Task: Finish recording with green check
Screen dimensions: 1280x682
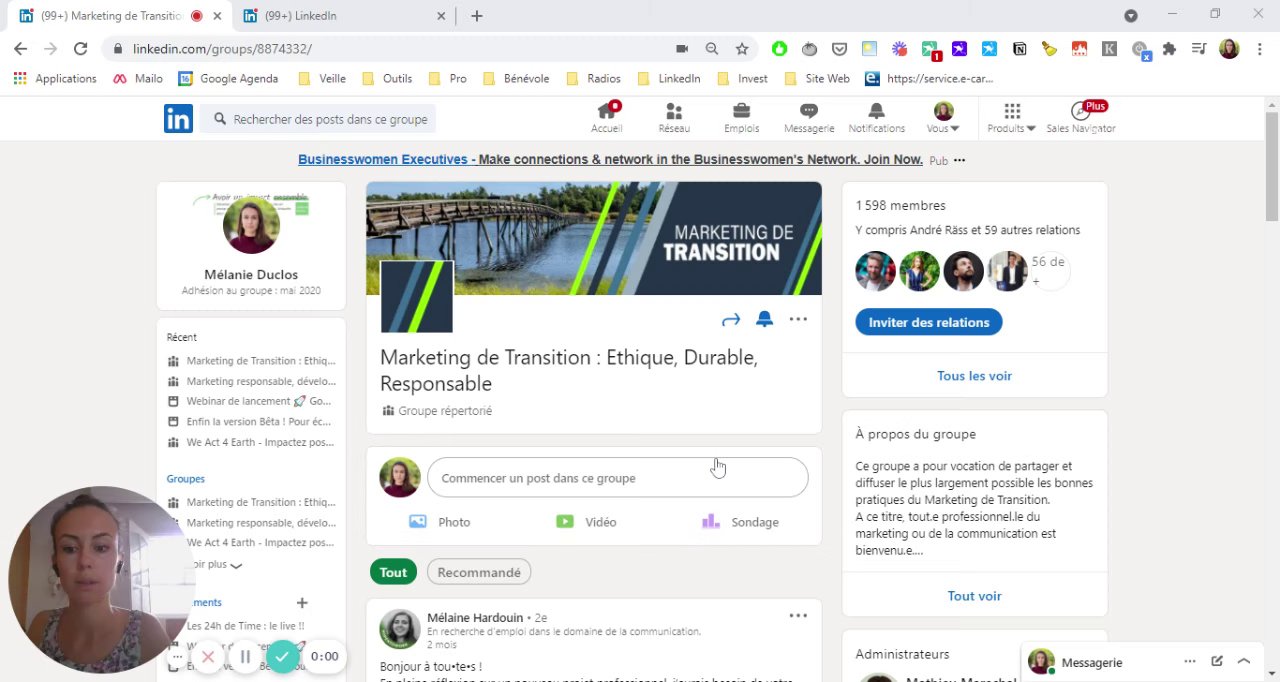Action: click(x=283, y=657)
